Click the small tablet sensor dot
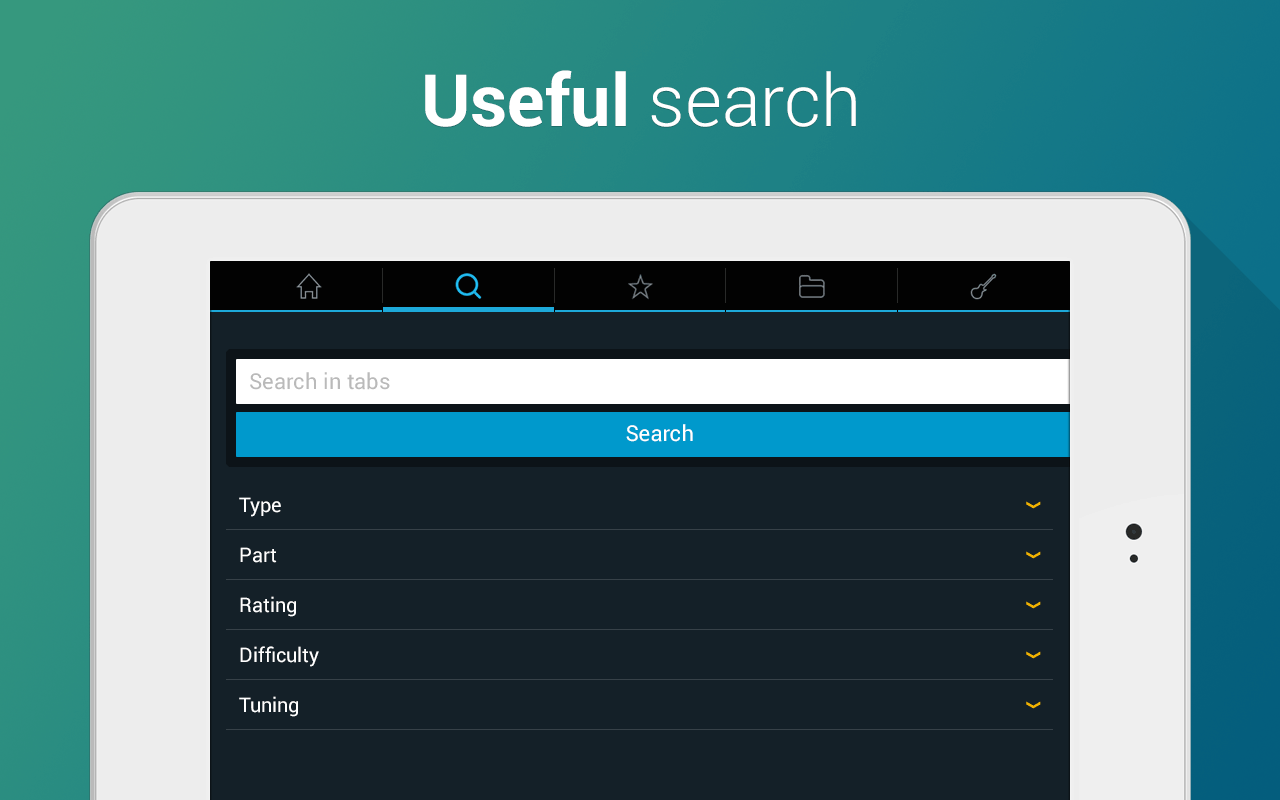This screenshot has height=800, width=1280. coord(1133,559)
